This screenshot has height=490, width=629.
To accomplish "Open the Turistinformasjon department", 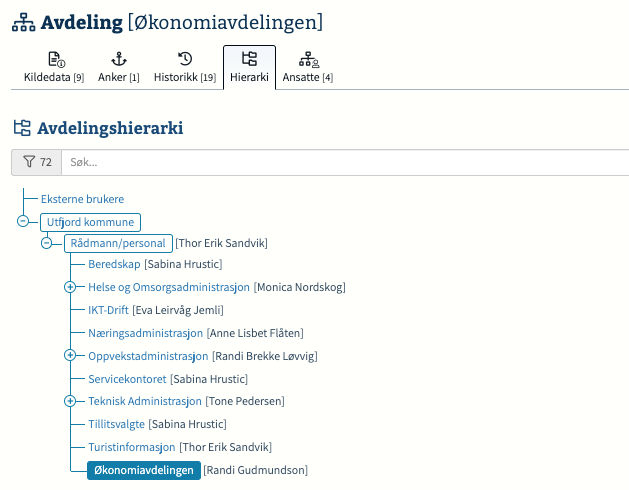I will (x=132, y=447).
